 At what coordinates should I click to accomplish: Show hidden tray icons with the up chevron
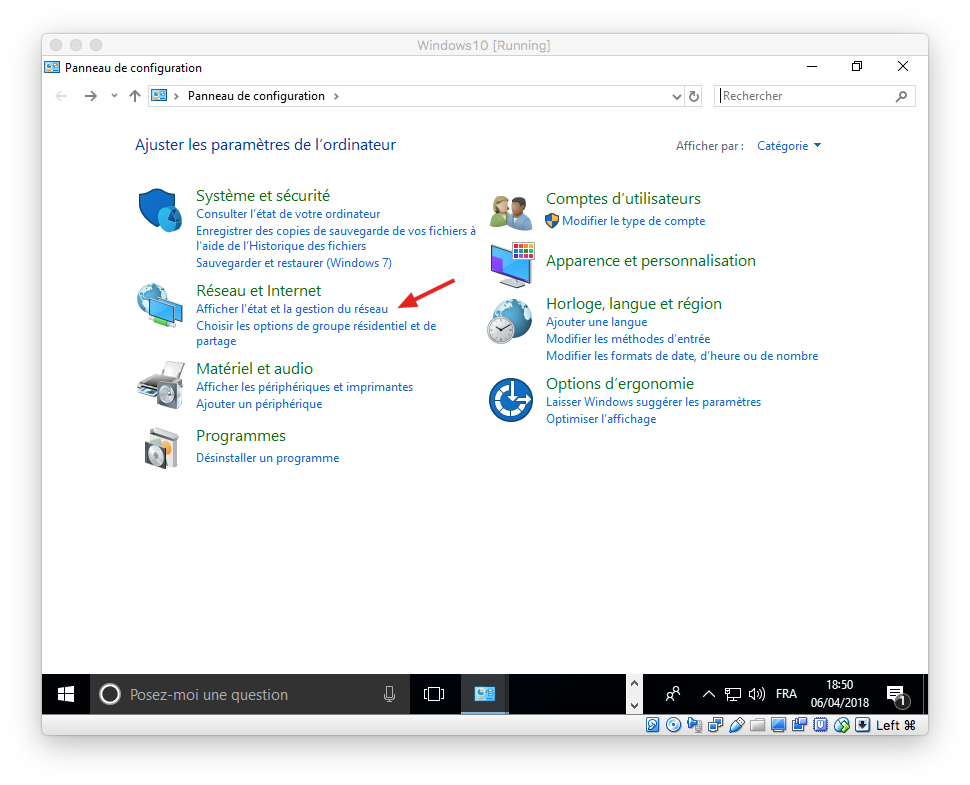pyautogui.click(x=709, y=694)
